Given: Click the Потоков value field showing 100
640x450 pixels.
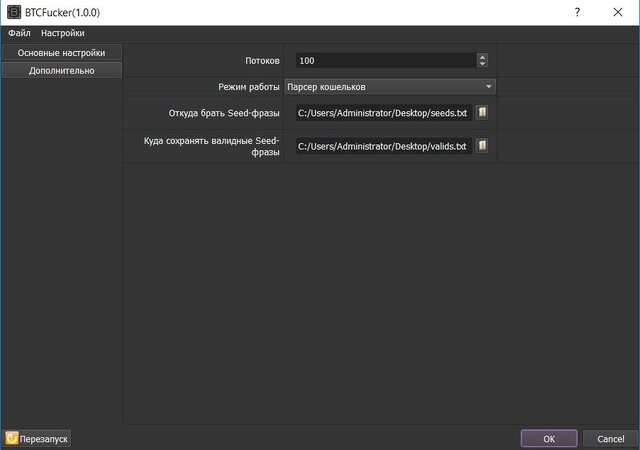Looking at the screenshot, I should [x=386, y=61].
